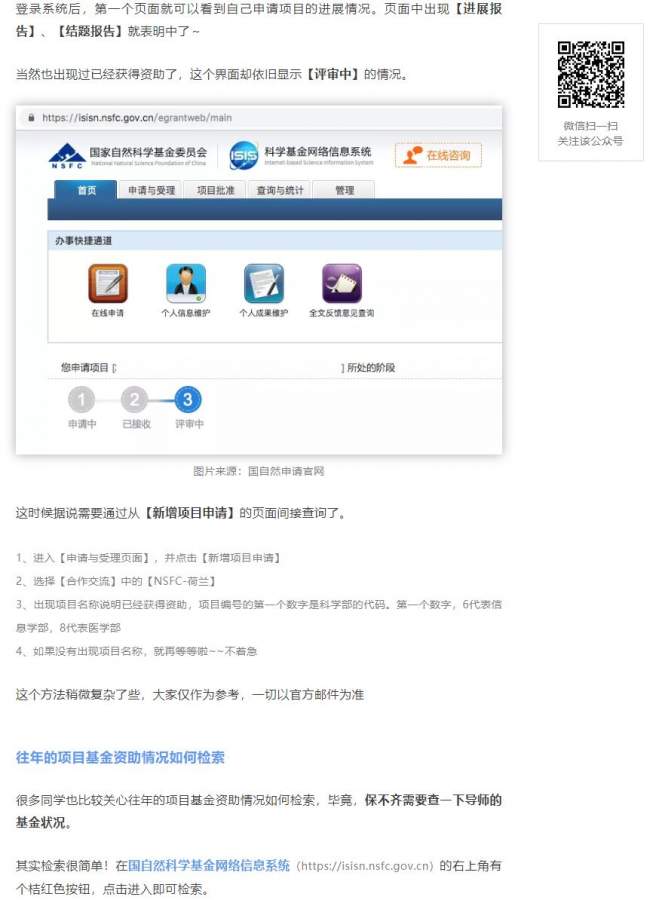Open the 个人信息维护 person icon
This screenshot has height=900, width=659.
click(185, 283)
